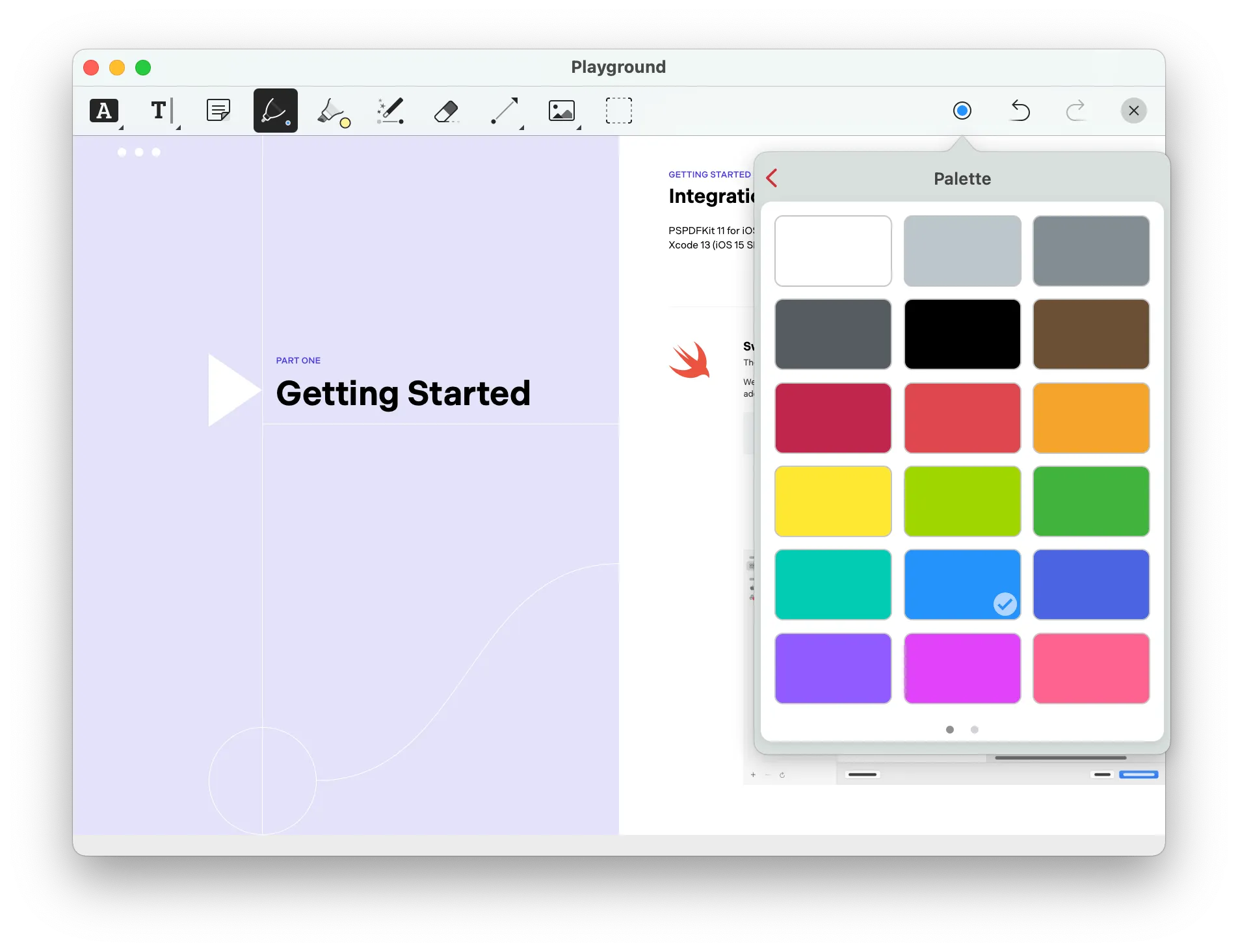Image resolution: width=1238 pixels, height=952 pixels.
Task: Choose the Magic ink tool
Action: pyautogui.click(x=389, y=111)
